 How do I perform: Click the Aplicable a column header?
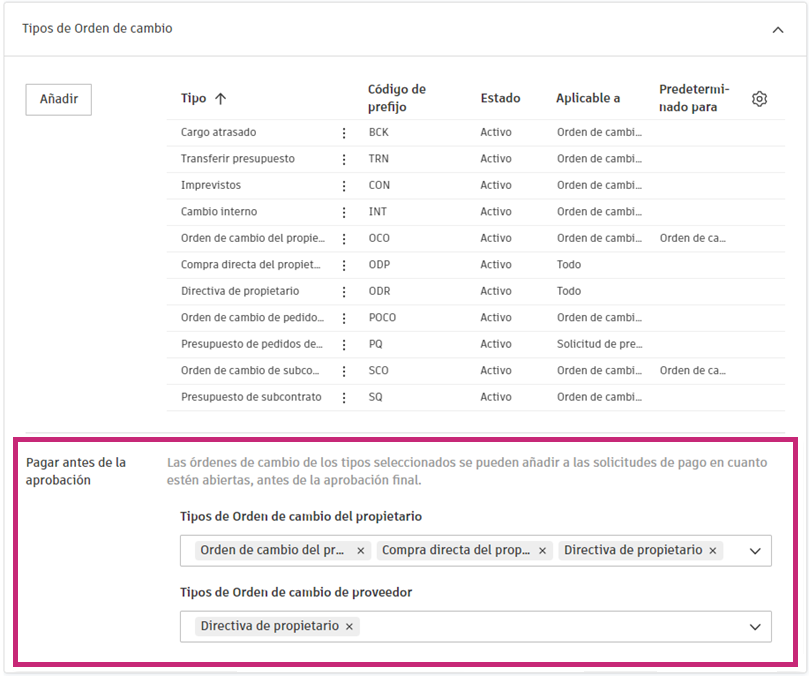tap(589, 98)
